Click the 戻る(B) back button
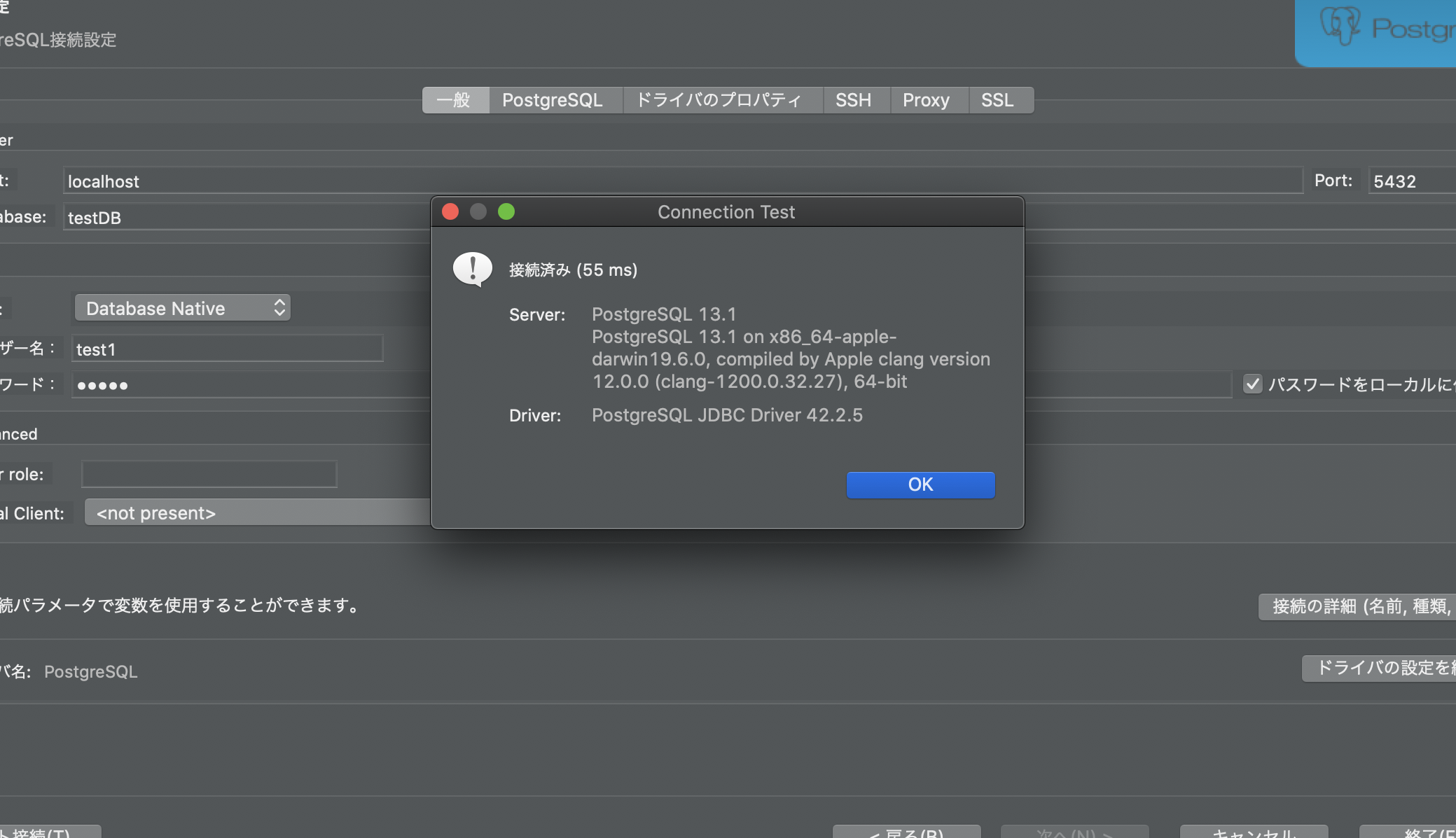Image resolution: width=1456 pixels, height=838 pixels. [907, 832]
